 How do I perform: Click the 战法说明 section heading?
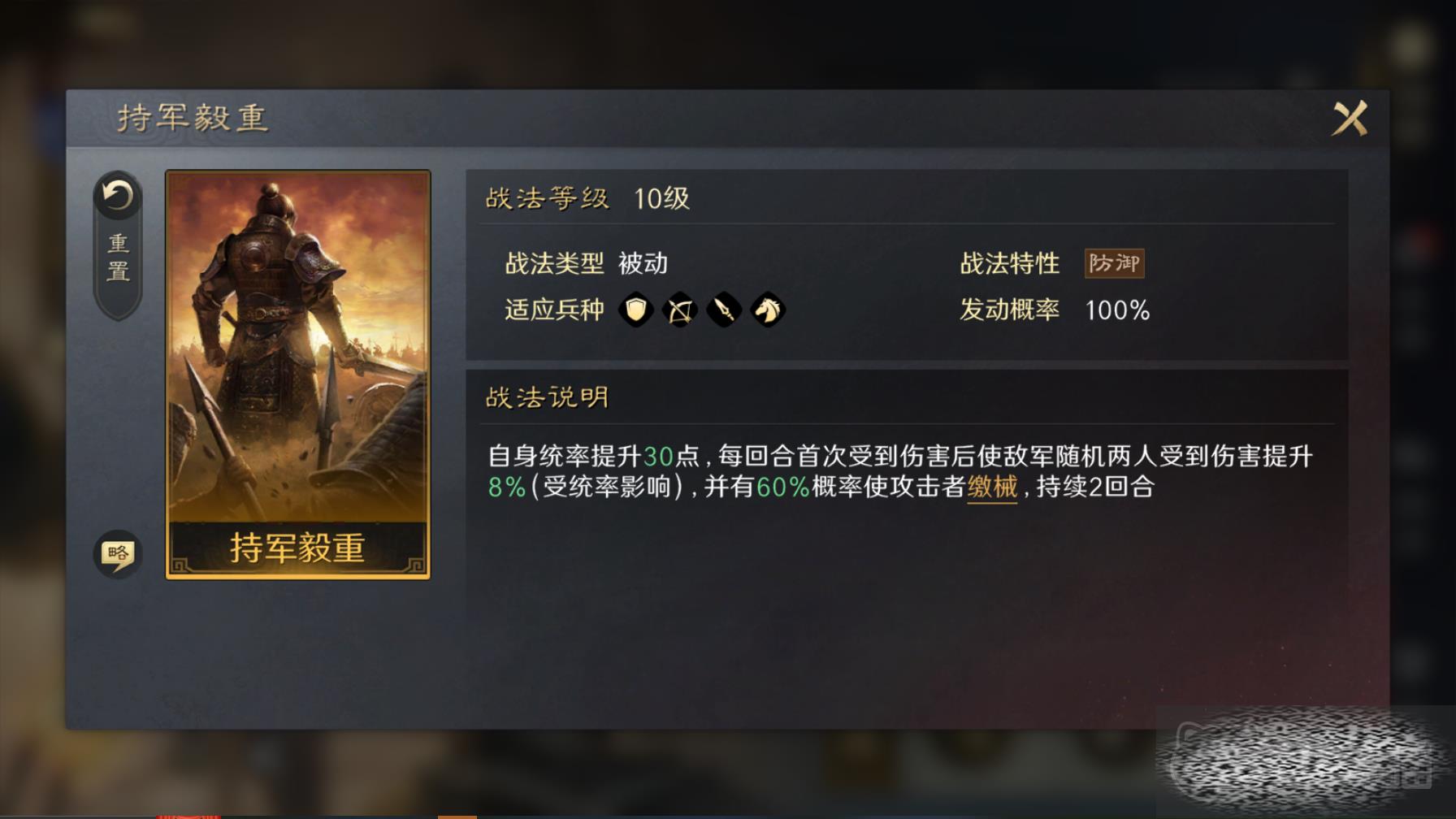(x=547, y=397)
